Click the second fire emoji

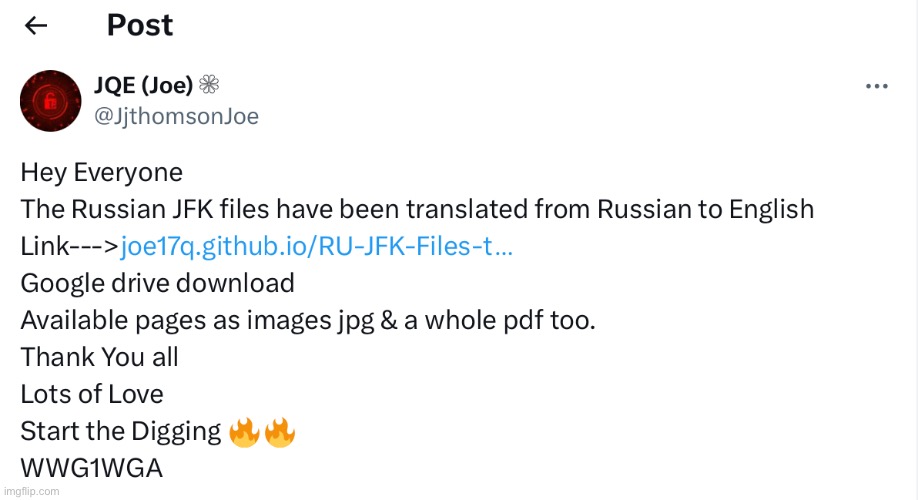click(x=279, y=432)
